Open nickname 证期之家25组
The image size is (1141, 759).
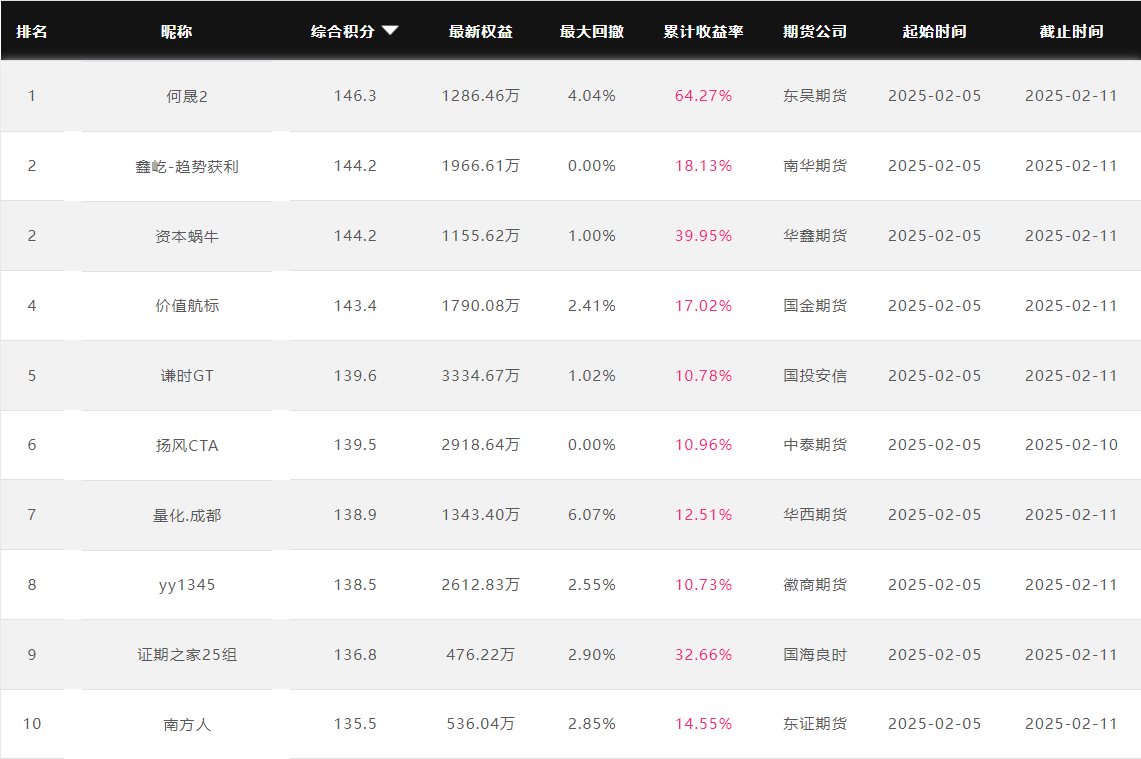click(x=187, y=655)
